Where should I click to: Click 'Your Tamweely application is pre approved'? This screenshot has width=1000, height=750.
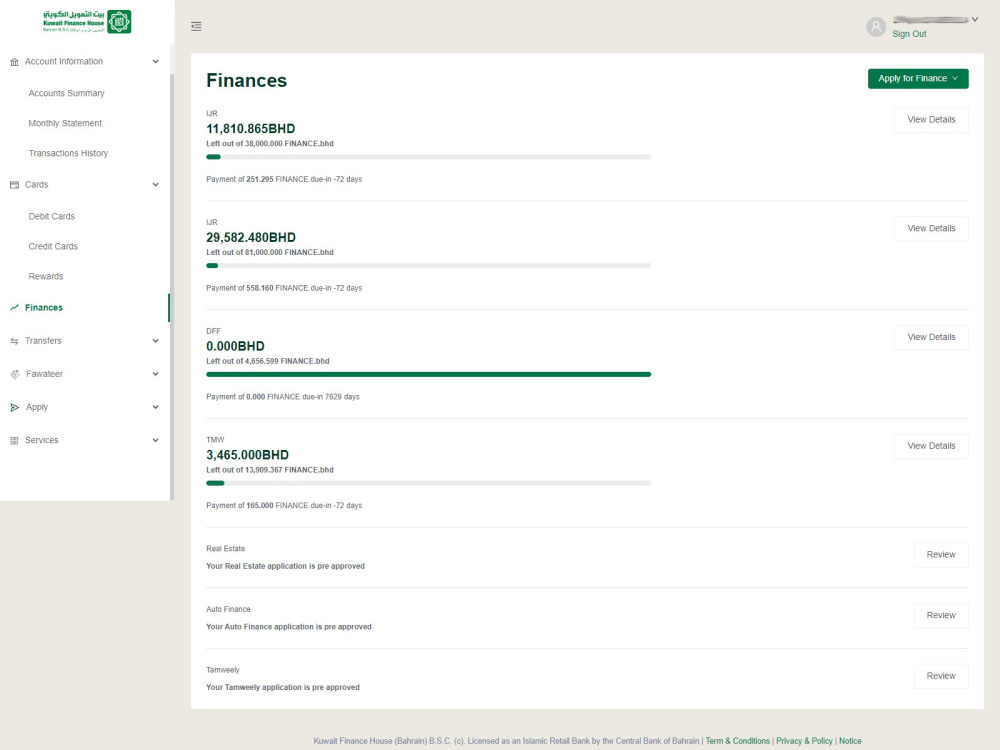(283, 688)
